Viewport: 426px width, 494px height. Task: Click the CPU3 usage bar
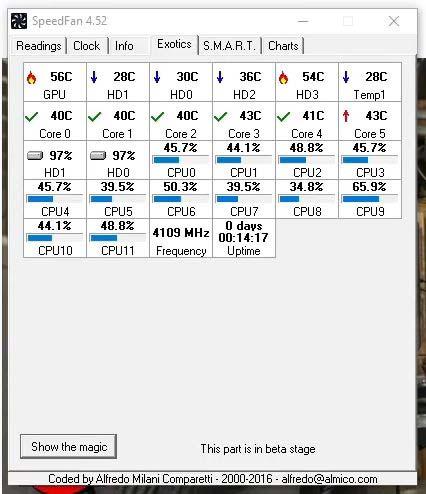pos(370,160)
